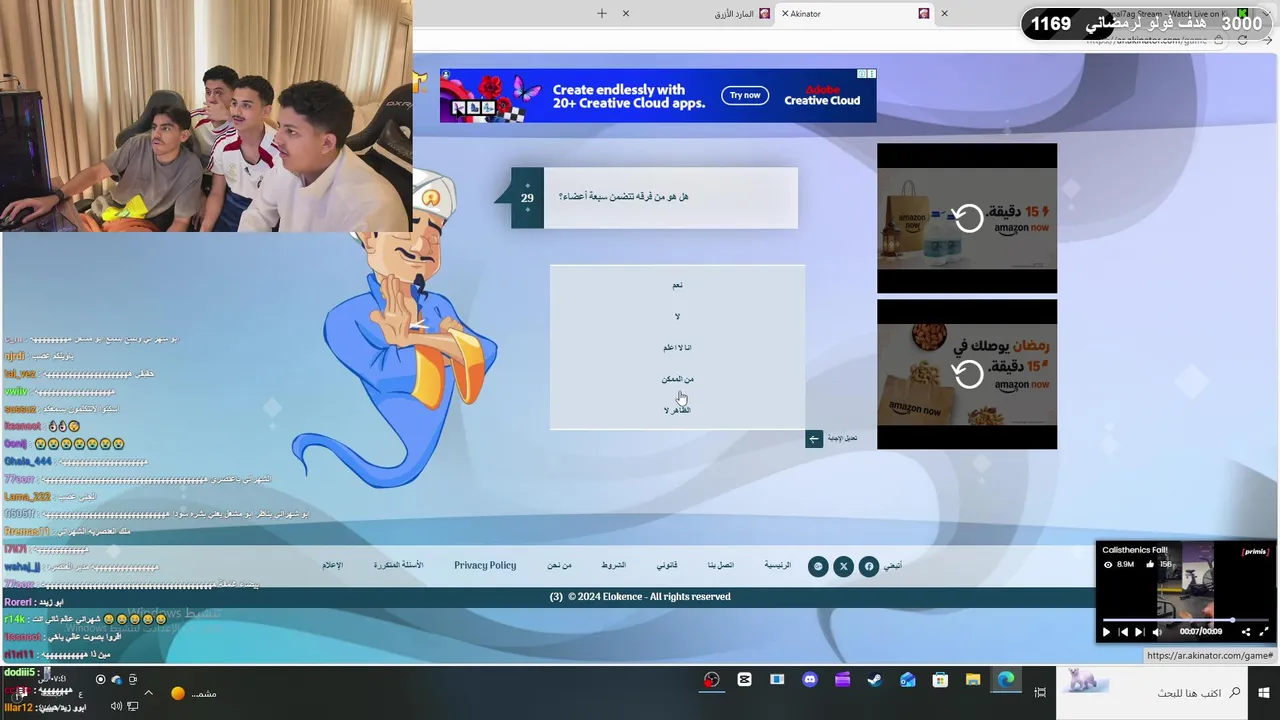The width and height of the screenshot is (1280, 720).
Task: Open Steam from the taskbar
Action: (x=874, y=680)
